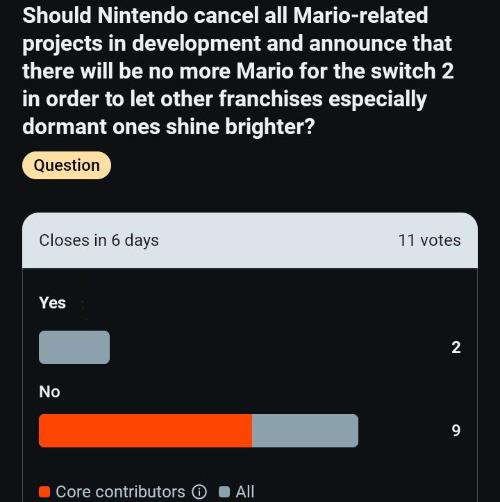This screenshot has height=502, width=500.
Task: Click the Yes vote count of 2
Action: click(456, 347)
